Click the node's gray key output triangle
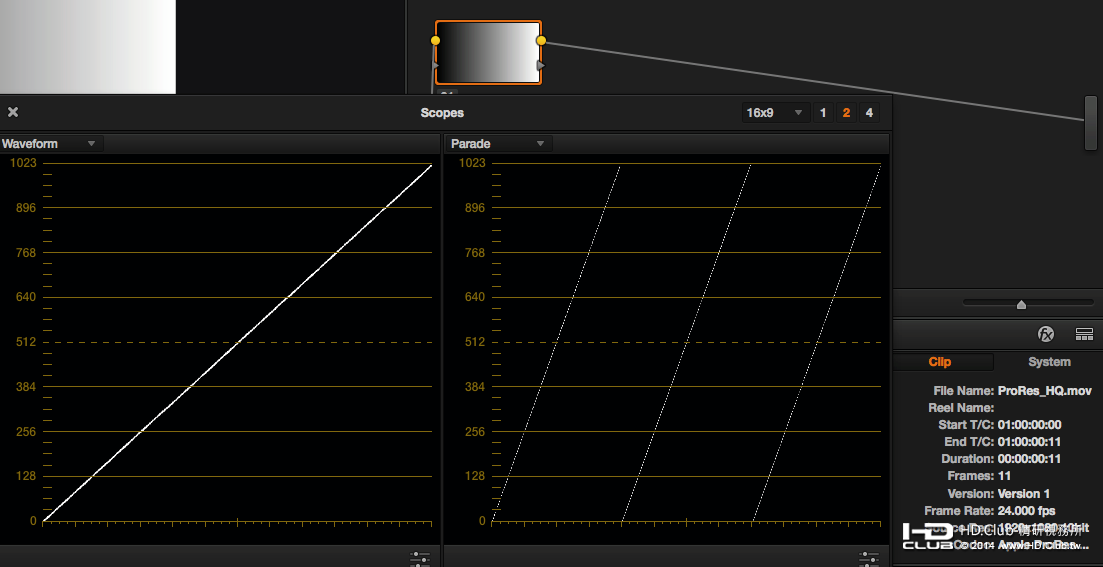The width and height of the screenshot is (1103, 567). point(541,66)
